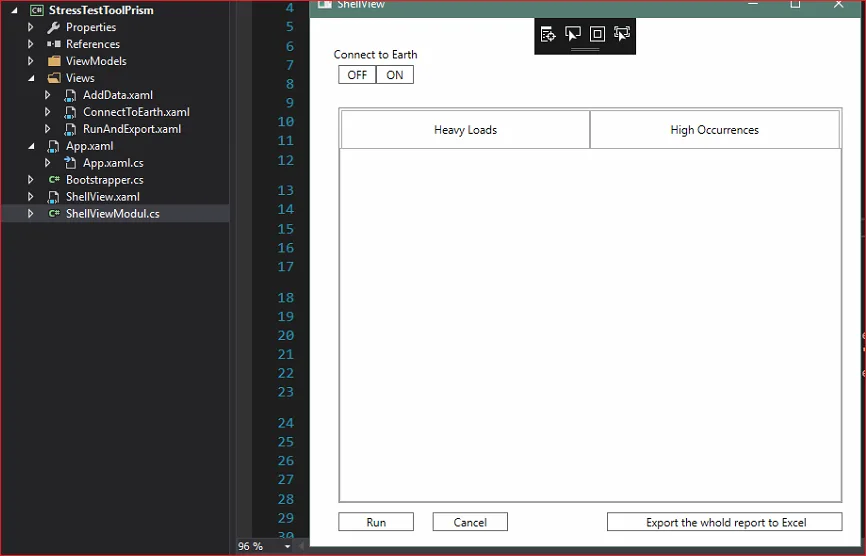Expand the ShellViewModul.cs node arrow
Screen dimensions: 866x556
point(30,214)
